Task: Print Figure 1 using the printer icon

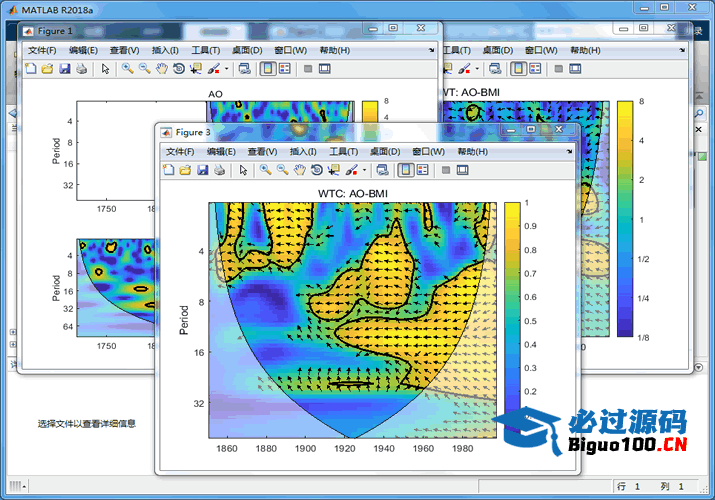Action: (82, 69)
